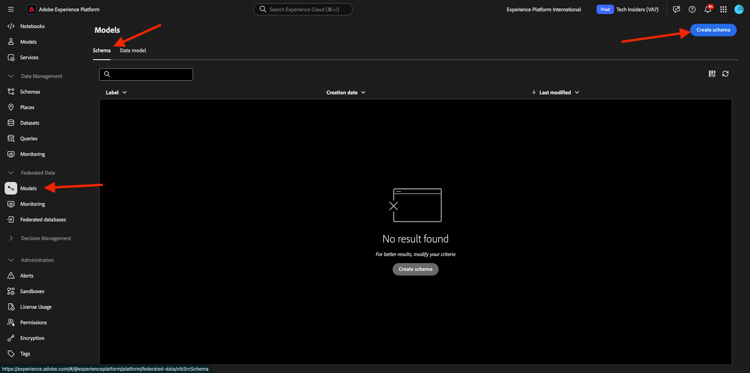Open the app switcher grid icon
This screenshot has height=373, width=750.
pyautogui.click(x=723, y=10)
